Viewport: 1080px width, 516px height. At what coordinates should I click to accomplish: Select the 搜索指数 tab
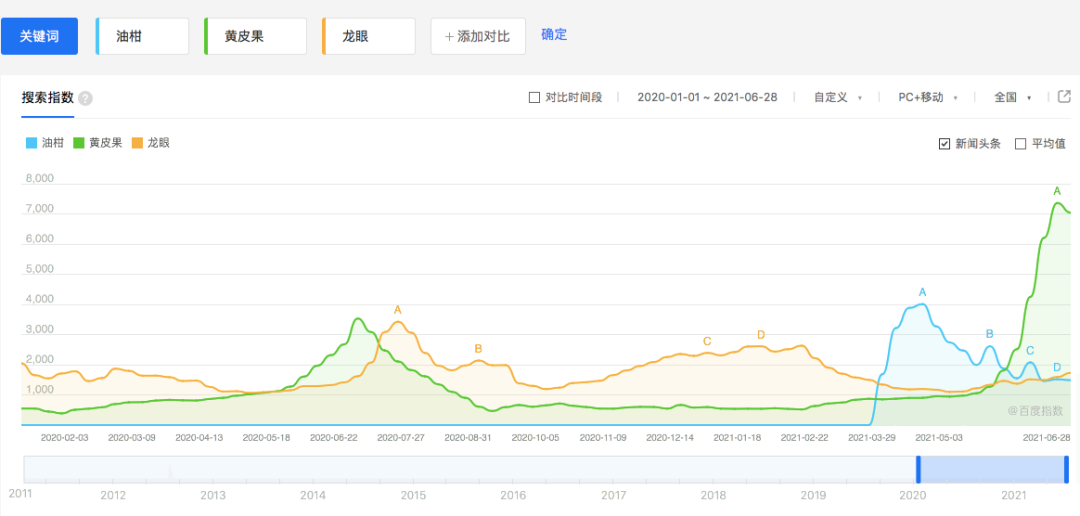point(48,97)
